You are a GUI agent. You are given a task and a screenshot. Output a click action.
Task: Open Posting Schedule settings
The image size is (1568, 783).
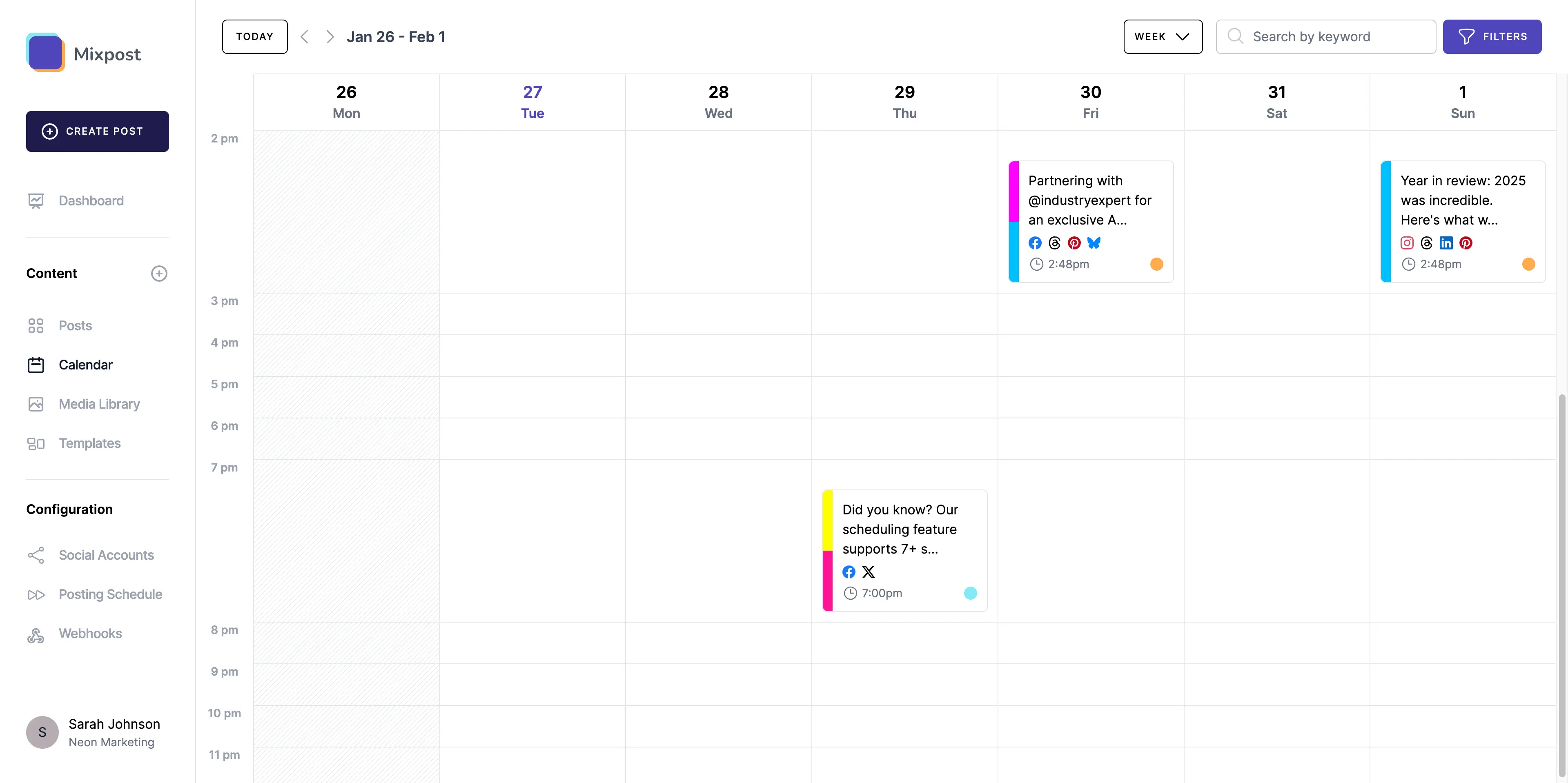110,594
